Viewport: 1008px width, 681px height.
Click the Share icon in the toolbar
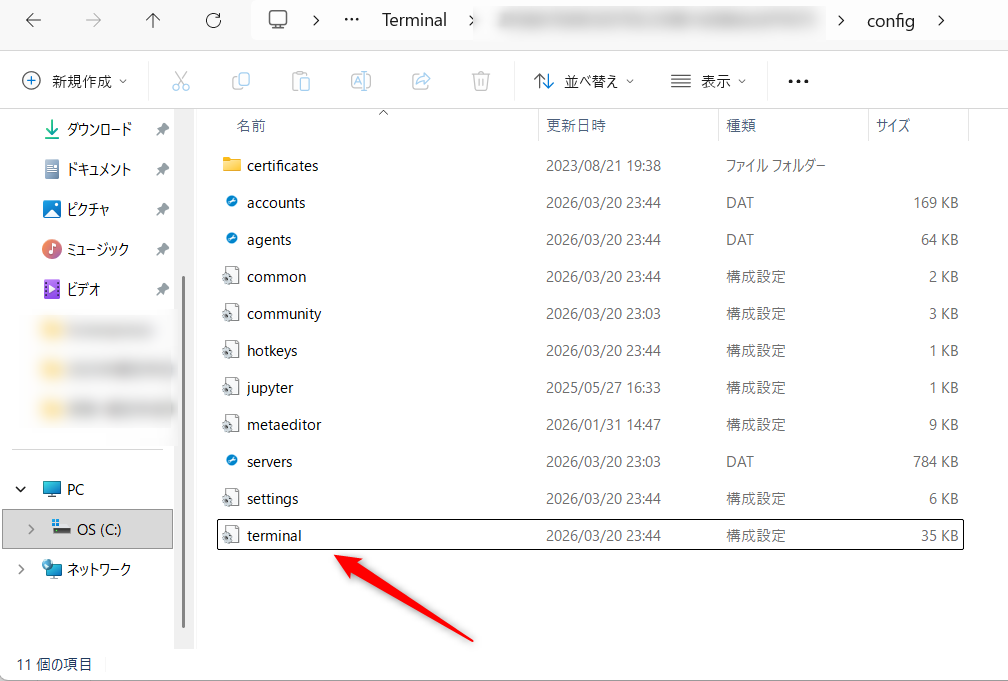pos(420,81)
